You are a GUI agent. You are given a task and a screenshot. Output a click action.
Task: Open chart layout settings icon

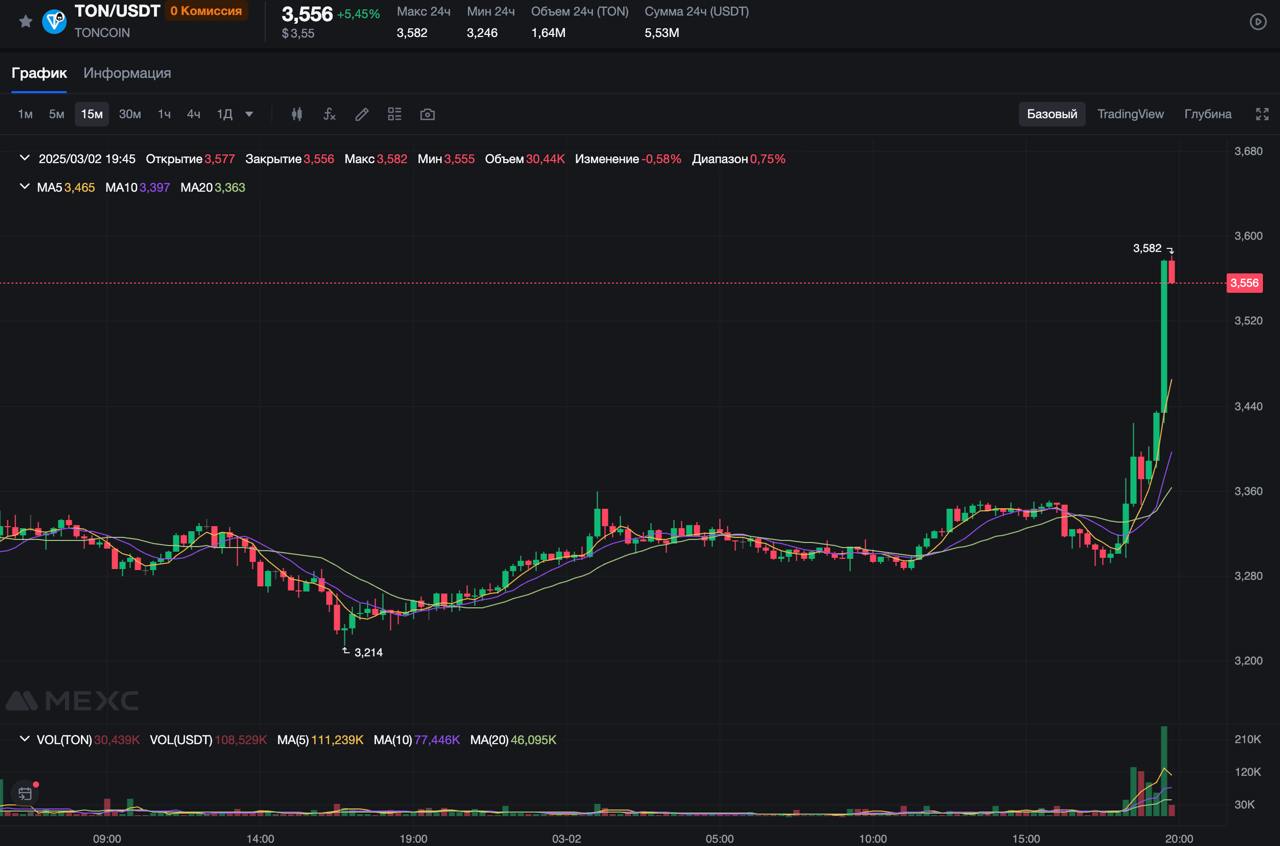[x=394, y=114]
